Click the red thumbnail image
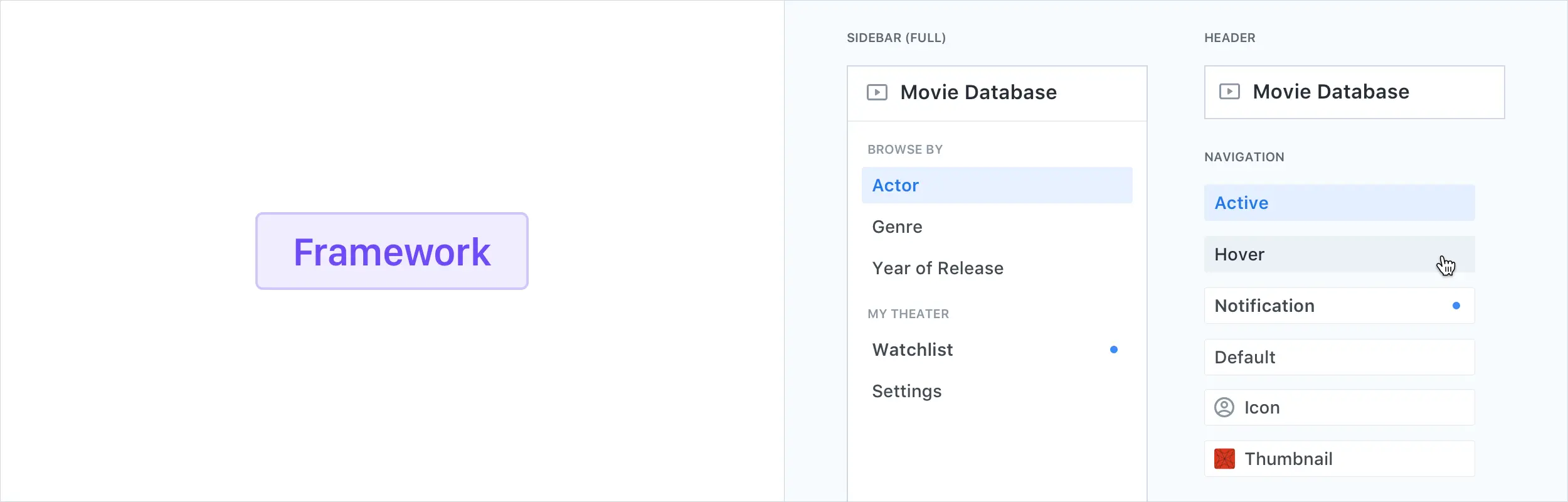This screenshot has width=1568, height=502. 1224,459
